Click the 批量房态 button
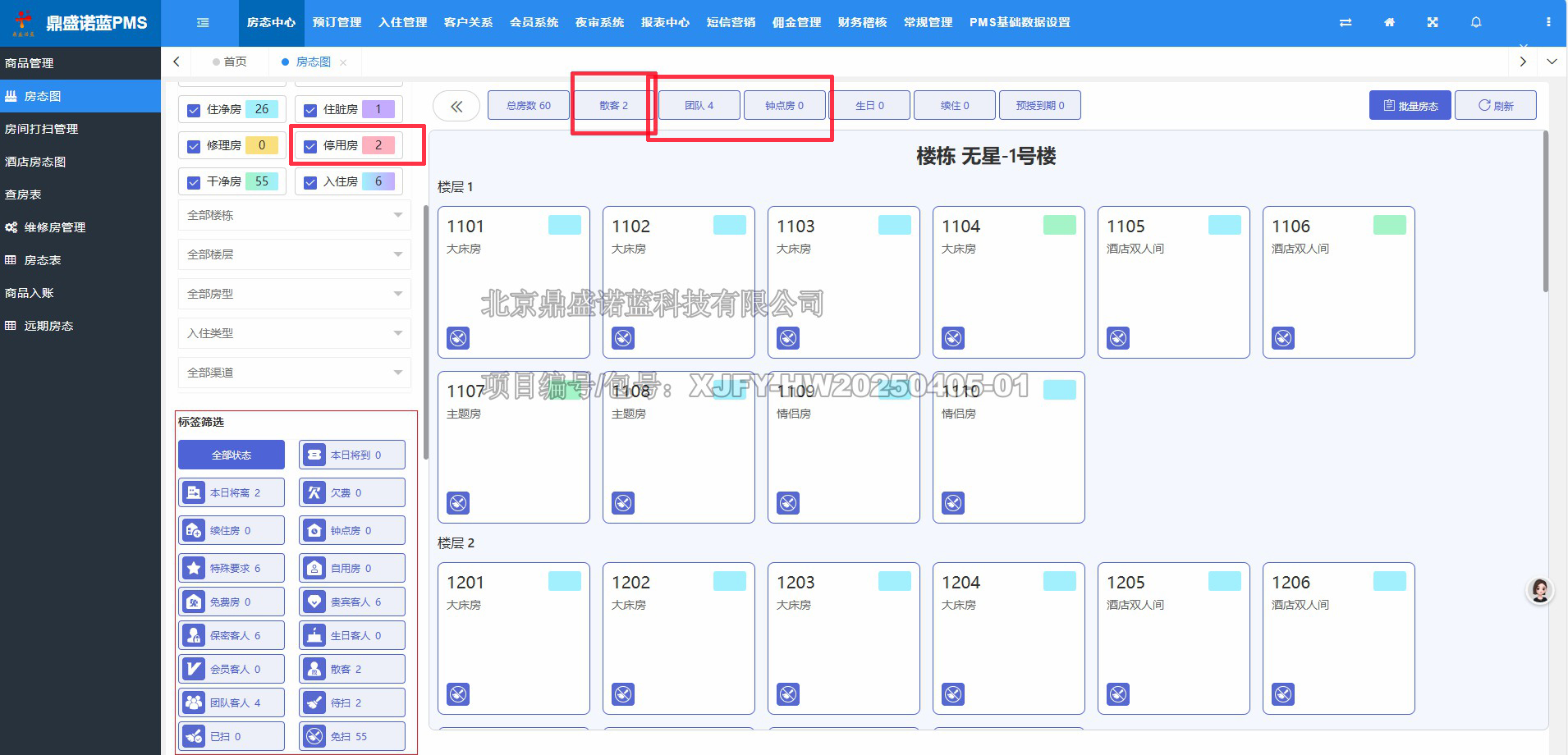 pyautogui.click(x=1410, y=105)
